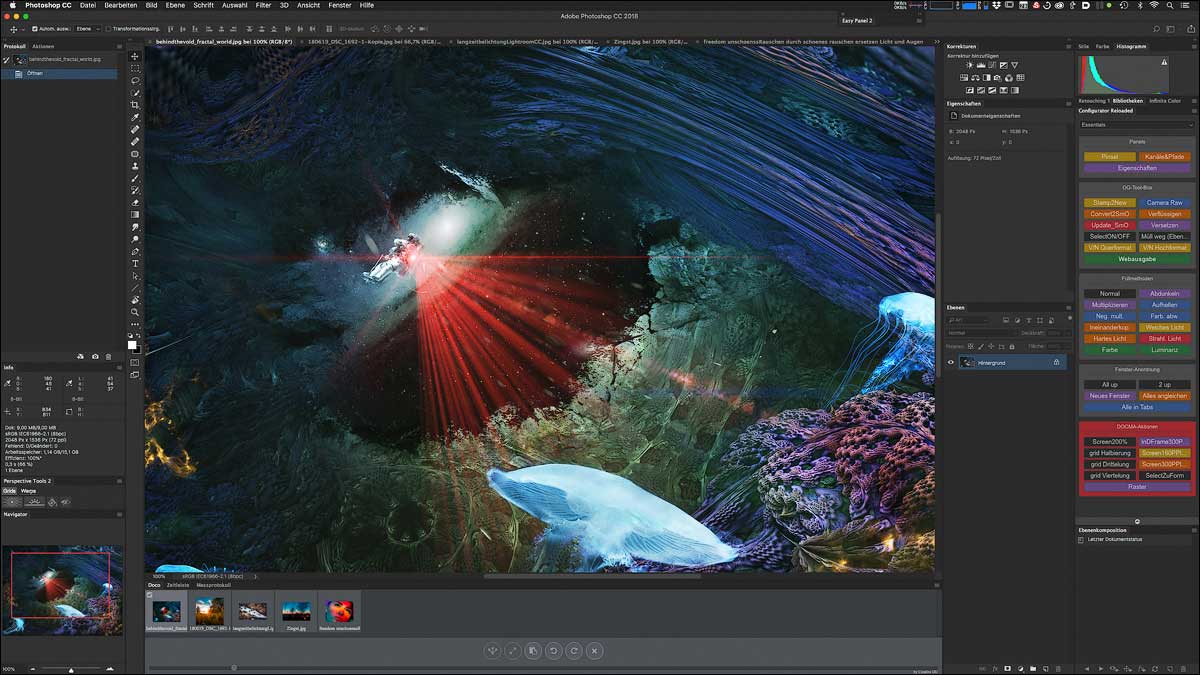Open the Ebene auto-select dropdown in options bar

pyautogui.click(x=87, y=29)
